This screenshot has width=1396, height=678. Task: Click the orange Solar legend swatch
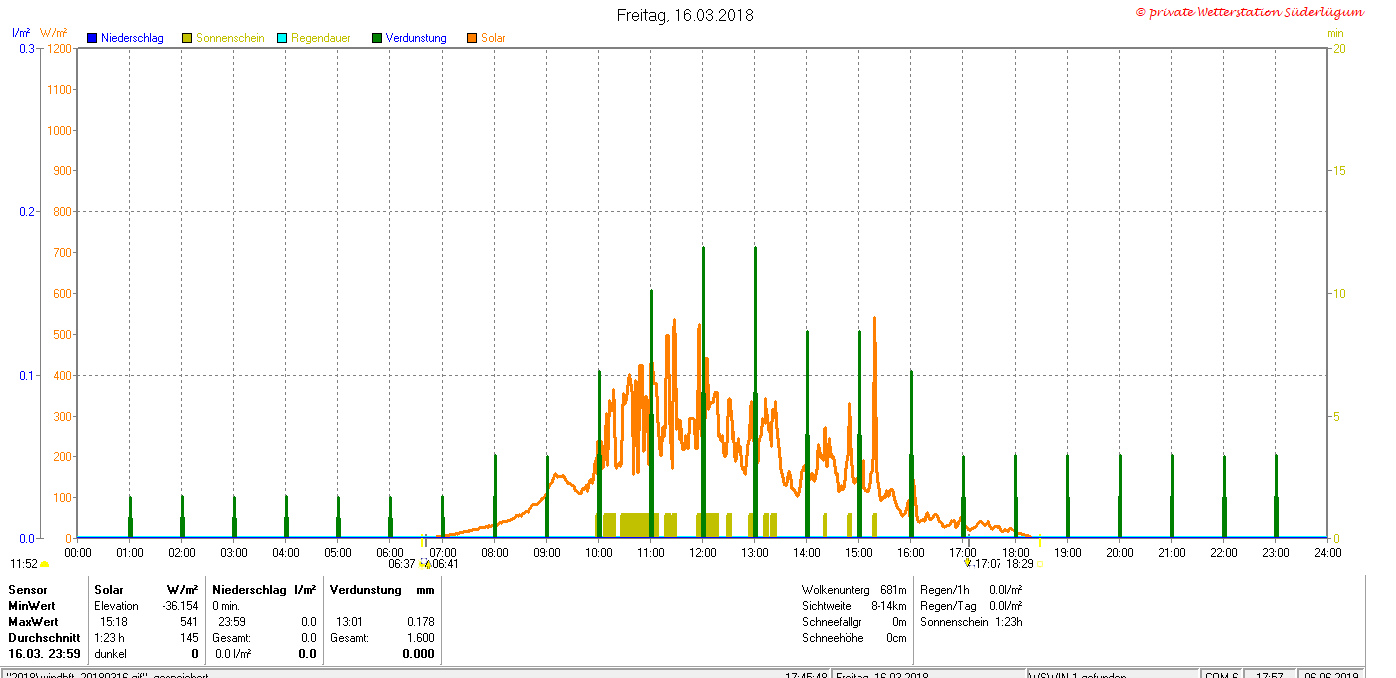pyautogui.click(x=472, y=38)
